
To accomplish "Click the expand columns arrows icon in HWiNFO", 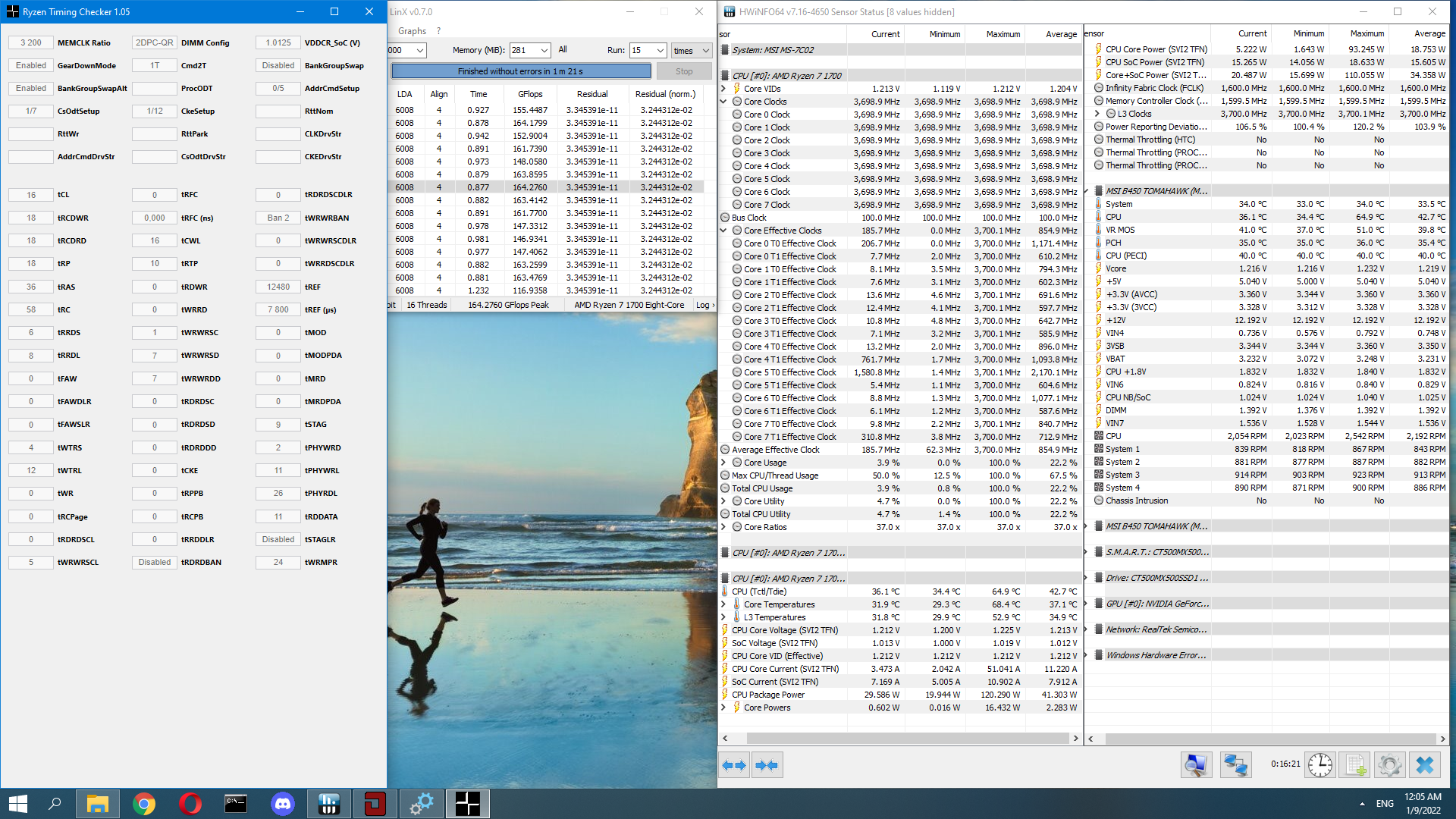I will pos(734,765).
